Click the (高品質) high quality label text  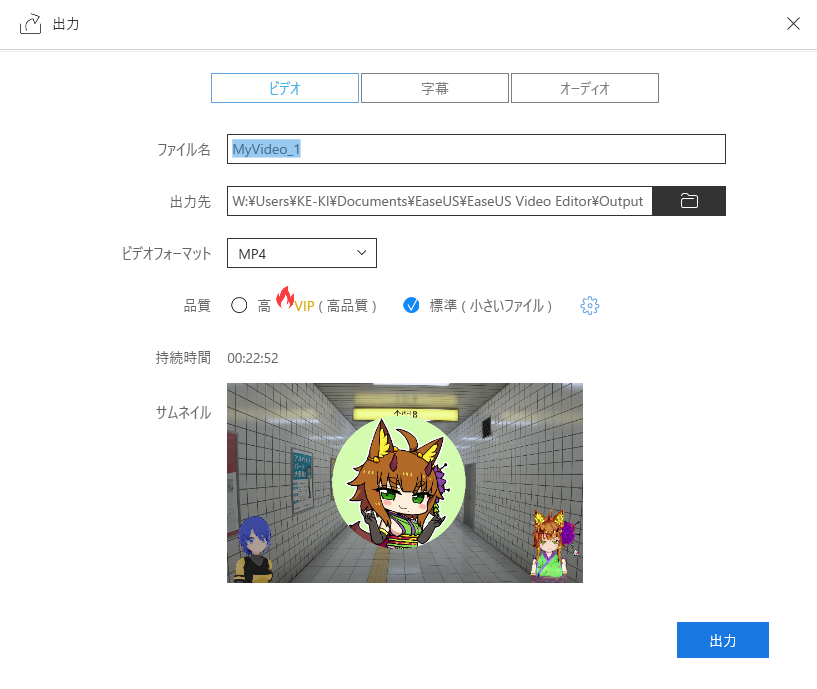point(348,306)
